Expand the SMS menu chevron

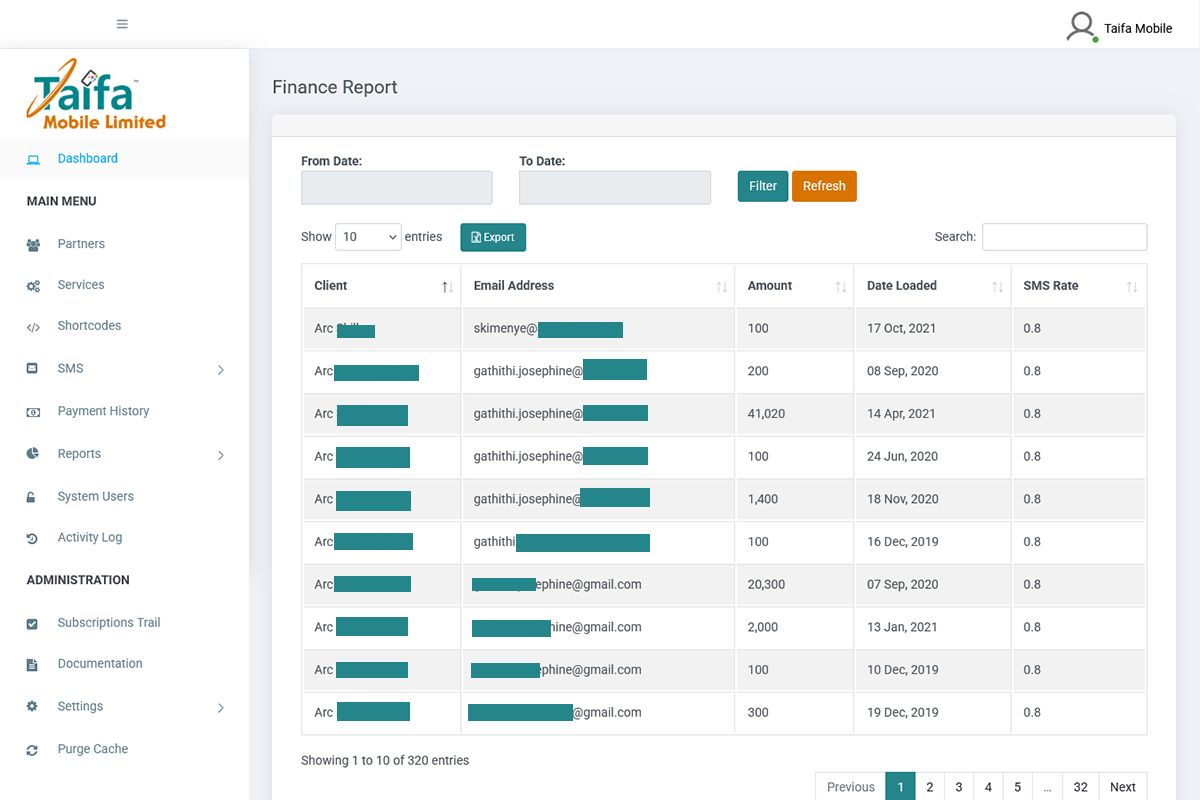221,369
